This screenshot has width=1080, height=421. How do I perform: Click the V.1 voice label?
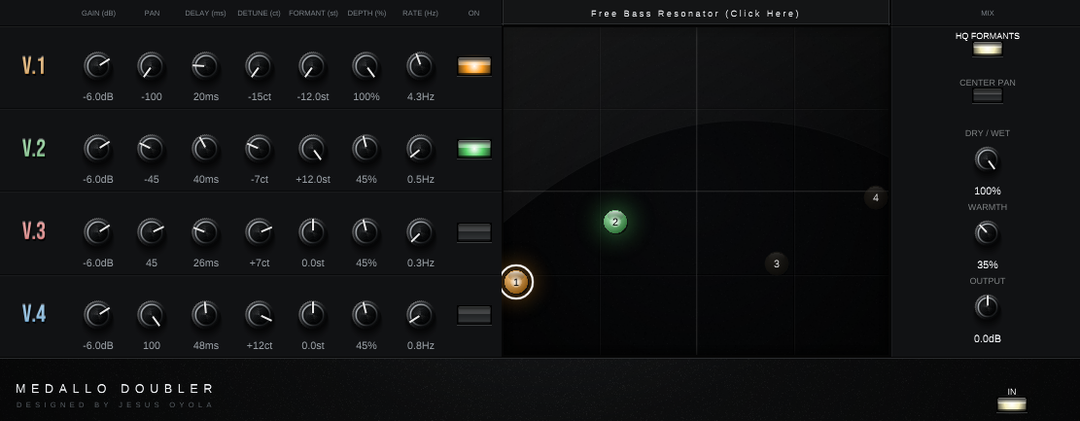tap(34, 66)
